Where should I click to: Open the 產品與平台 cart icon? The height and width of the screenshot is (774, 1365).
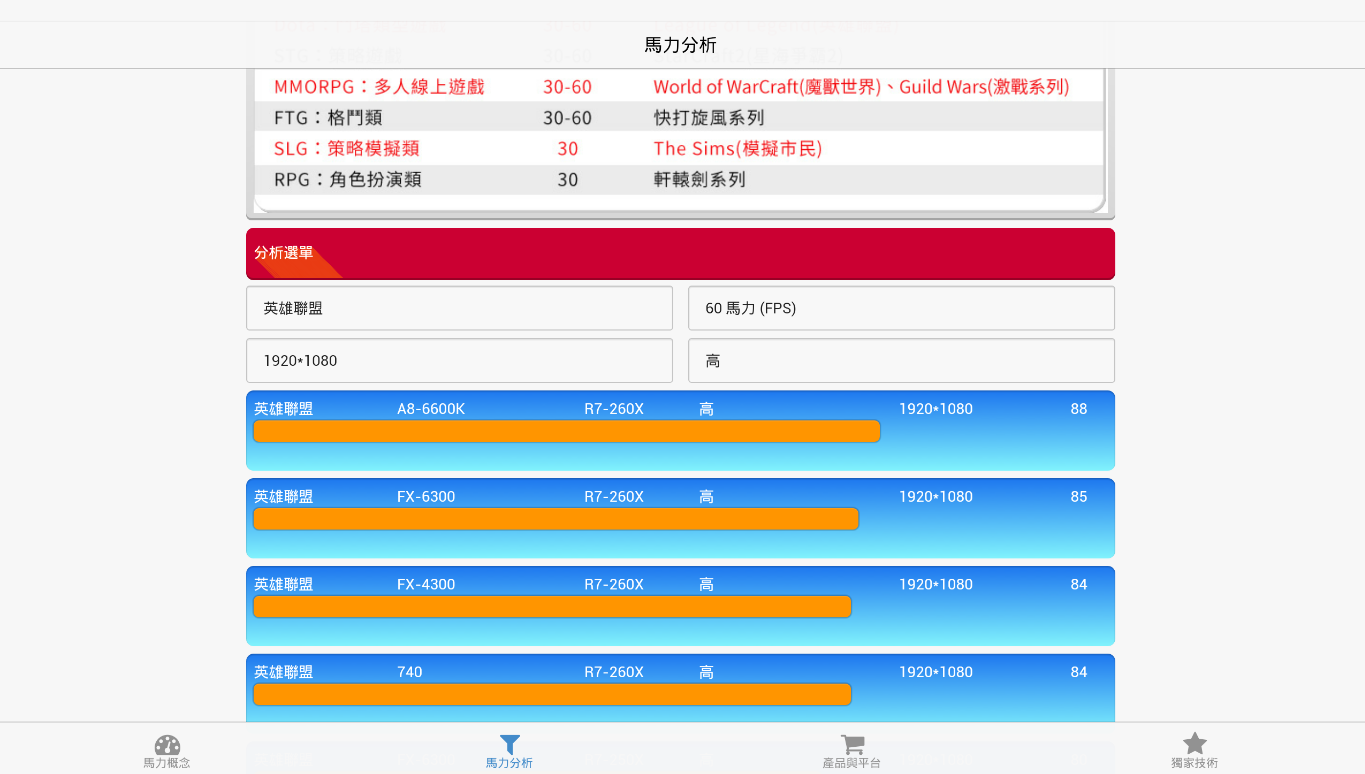852,745
